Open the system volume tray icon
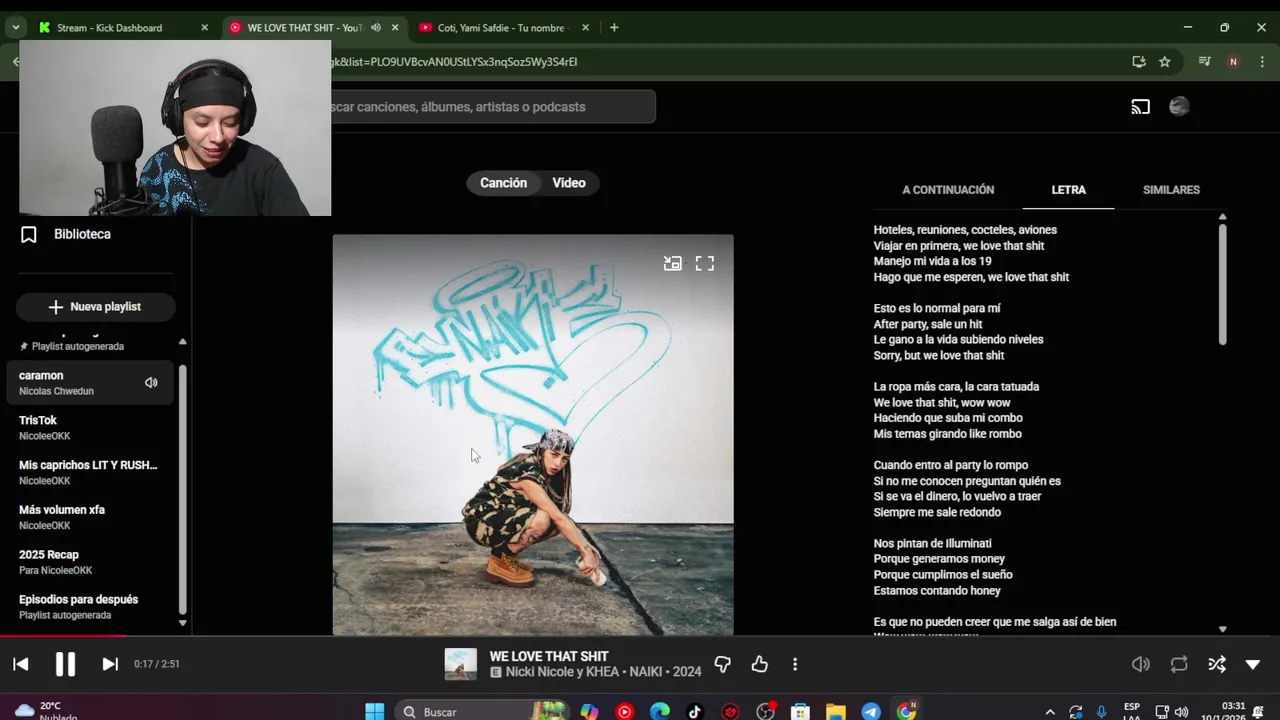This screenshot has width=1280, height=720. click(x=1181, y=712)
